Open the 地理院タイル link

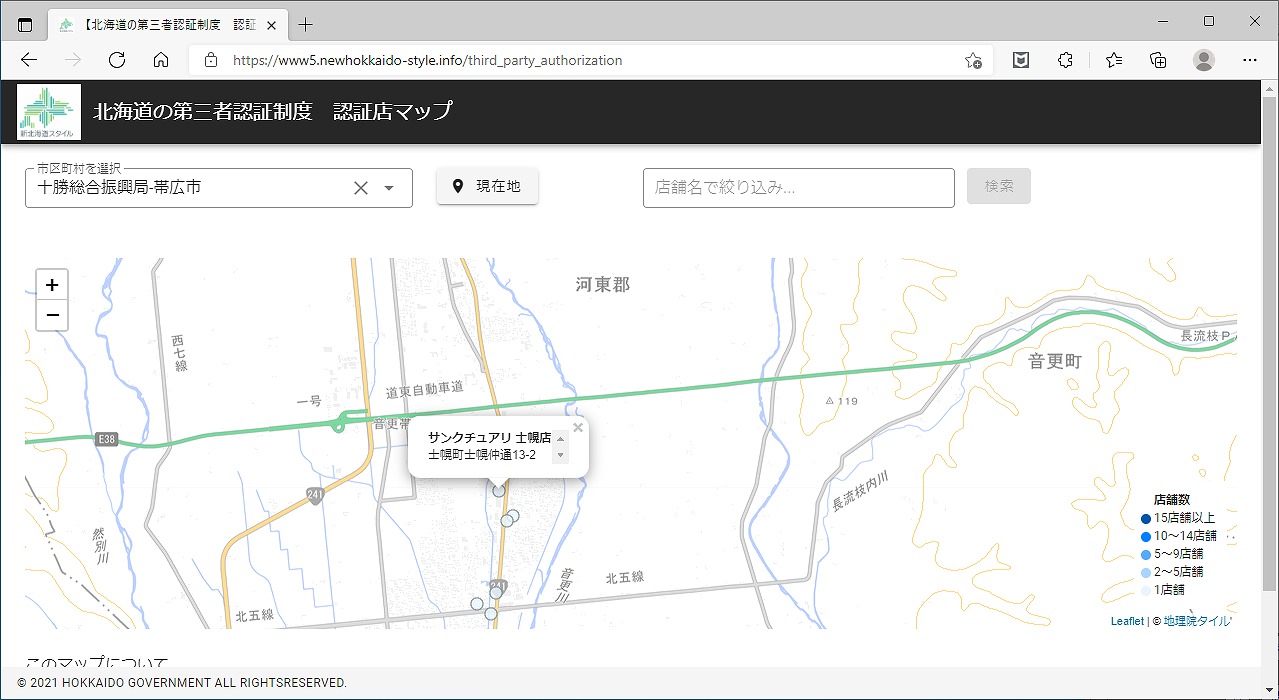[1197, 621]
